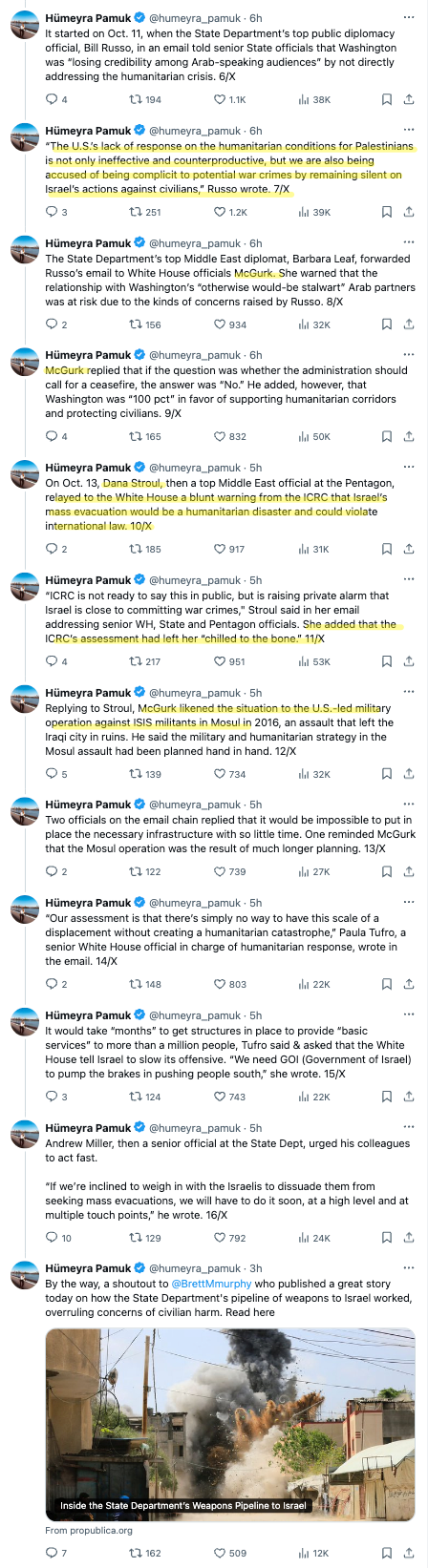Reply to the 6/X tweet about Bill Russo
The image size is (428, 1568).
pos(56,99)
